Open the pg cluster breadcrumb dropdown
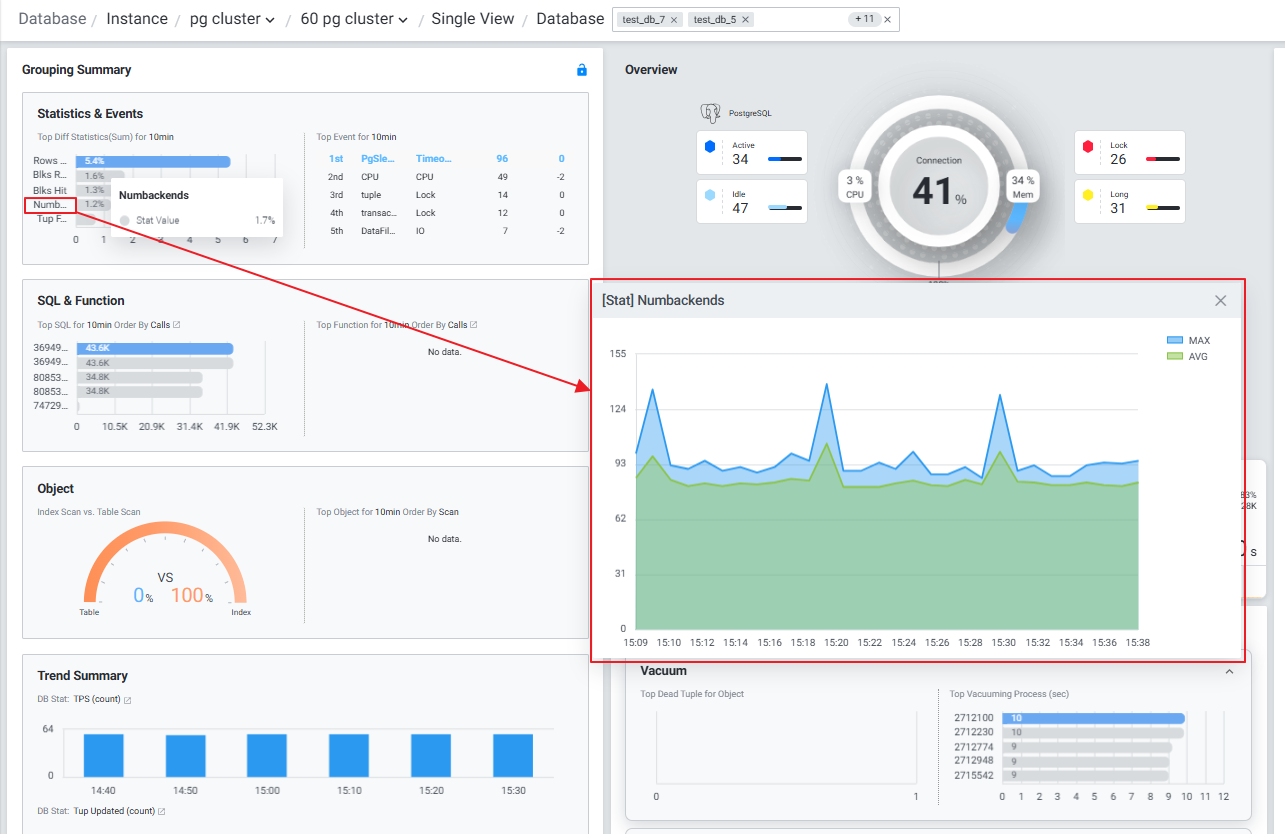The image size is (1285, 834). pyautogui.click(x=232, y=19)
